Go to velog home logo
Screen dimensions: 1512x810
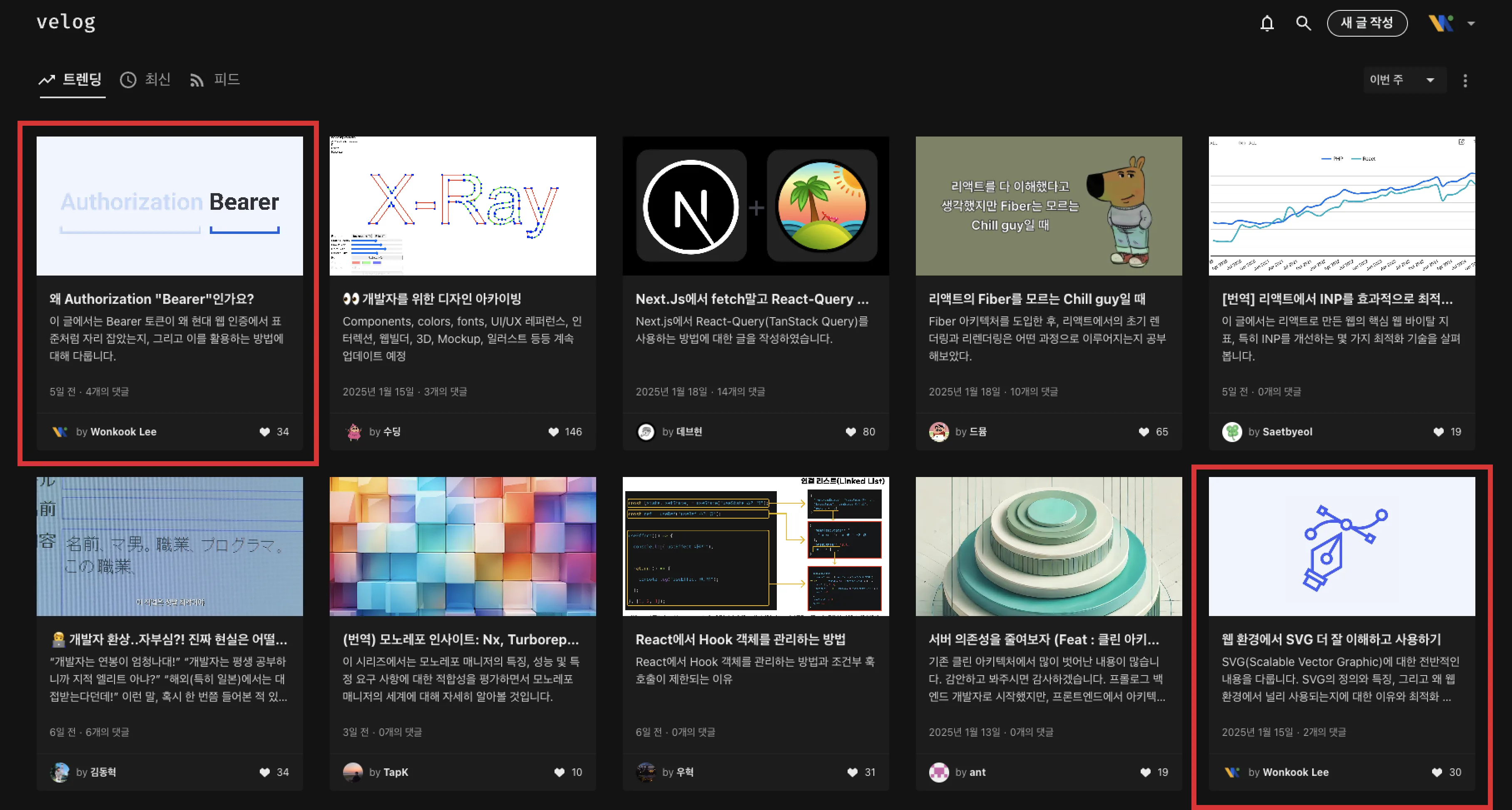pyautogui.click(x=66, y=22)
